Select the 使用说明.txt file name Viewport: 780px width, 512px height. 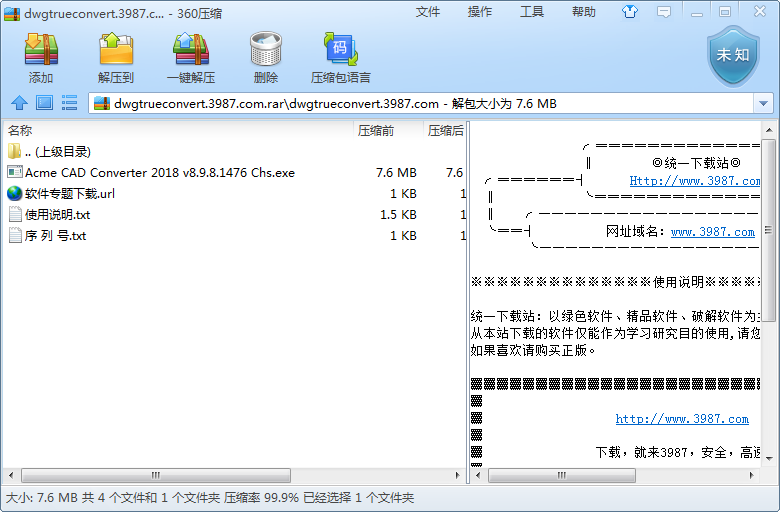tap(57, 214)
